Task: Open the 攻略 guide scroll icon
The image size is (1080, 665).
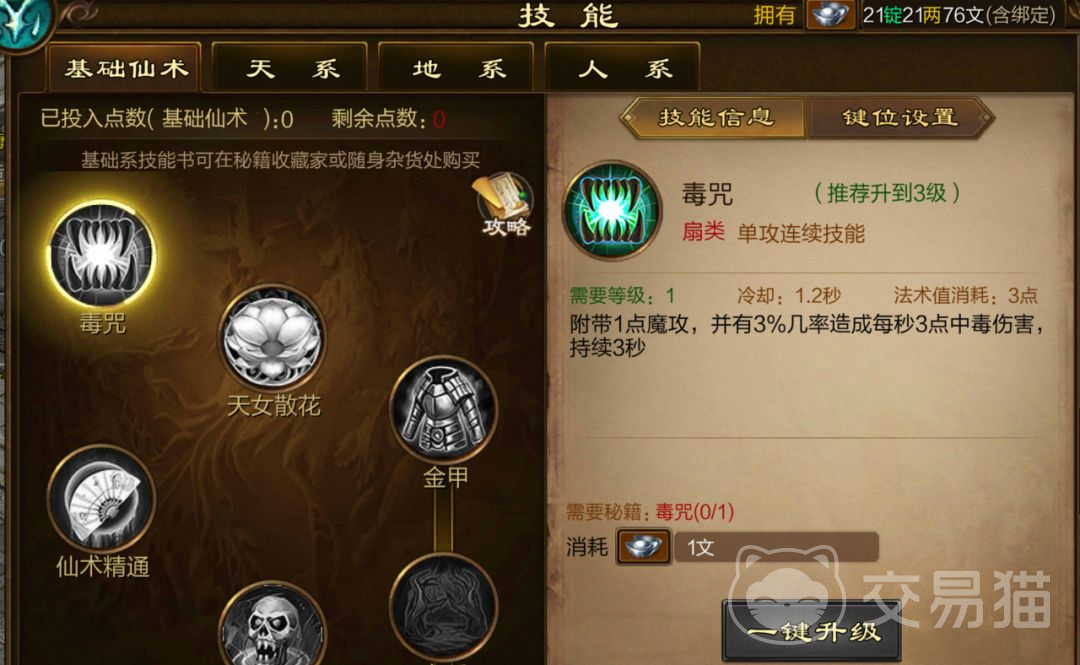Action: pyautogui.click(x=505, y=205)
